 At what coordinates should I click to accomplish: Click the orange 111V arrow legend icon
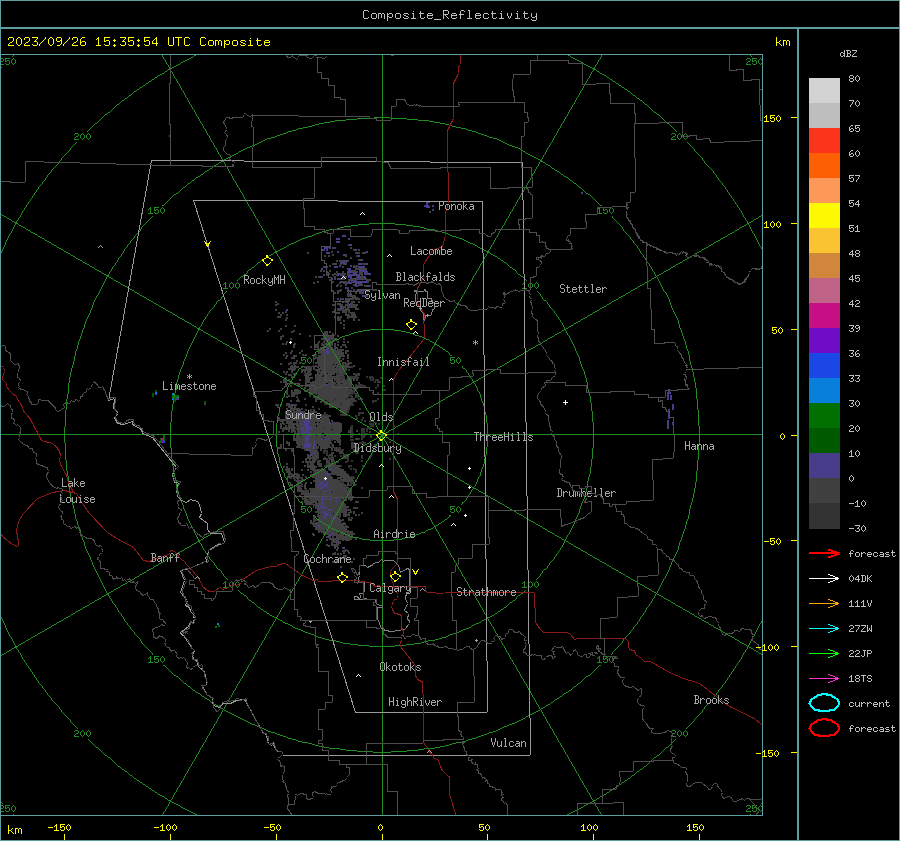click(x=824, y=603)
